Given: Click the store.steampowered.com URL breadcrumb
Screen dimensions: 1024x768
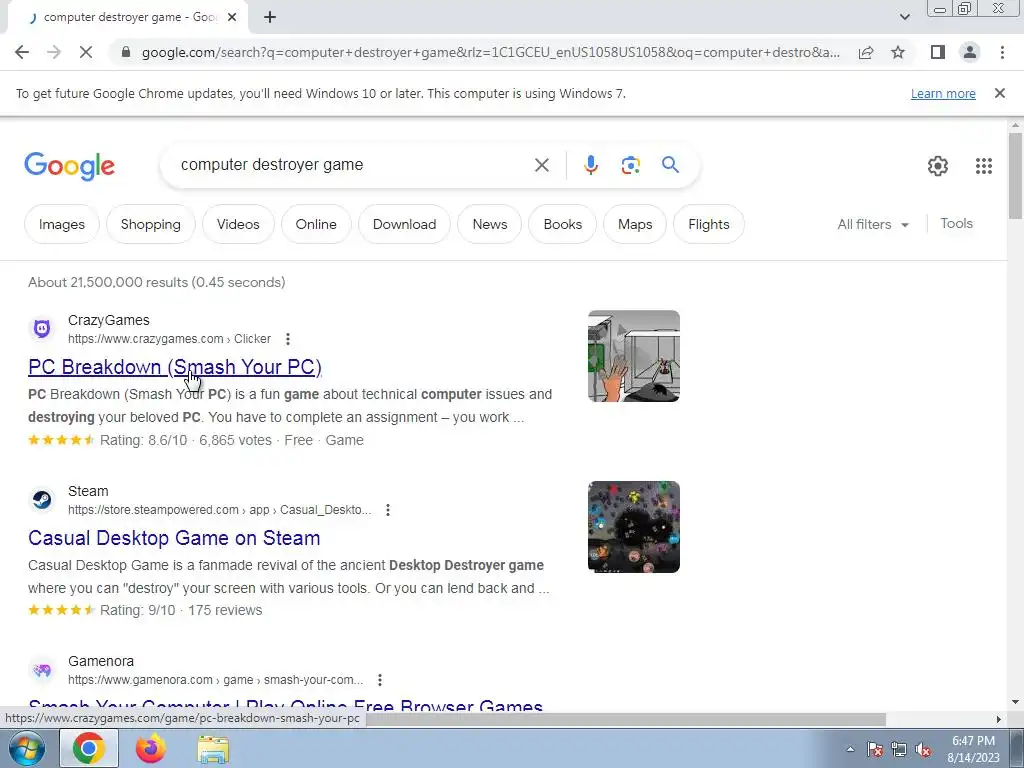Looking at the screenshot, I should click(x=219, y=510).
